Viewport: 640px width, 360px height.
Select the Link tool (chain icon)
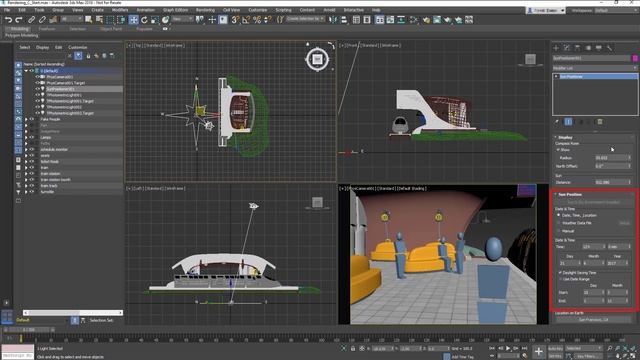click(31, 20)
